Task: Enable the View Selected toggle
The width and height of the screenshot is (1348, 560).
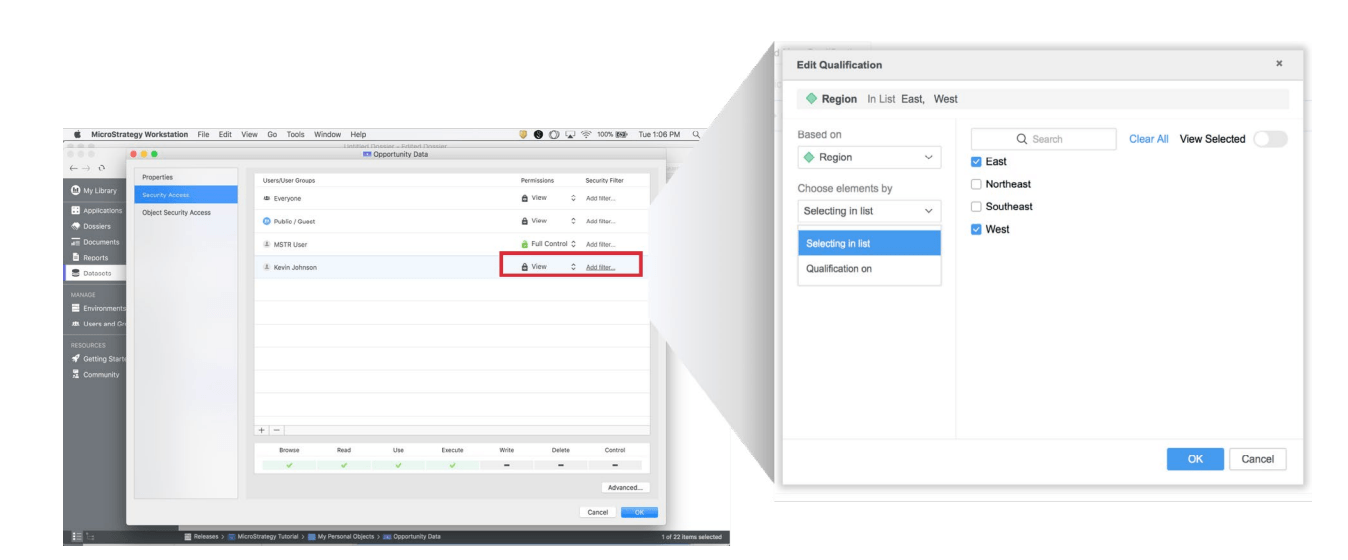Action: (1270, 139)
